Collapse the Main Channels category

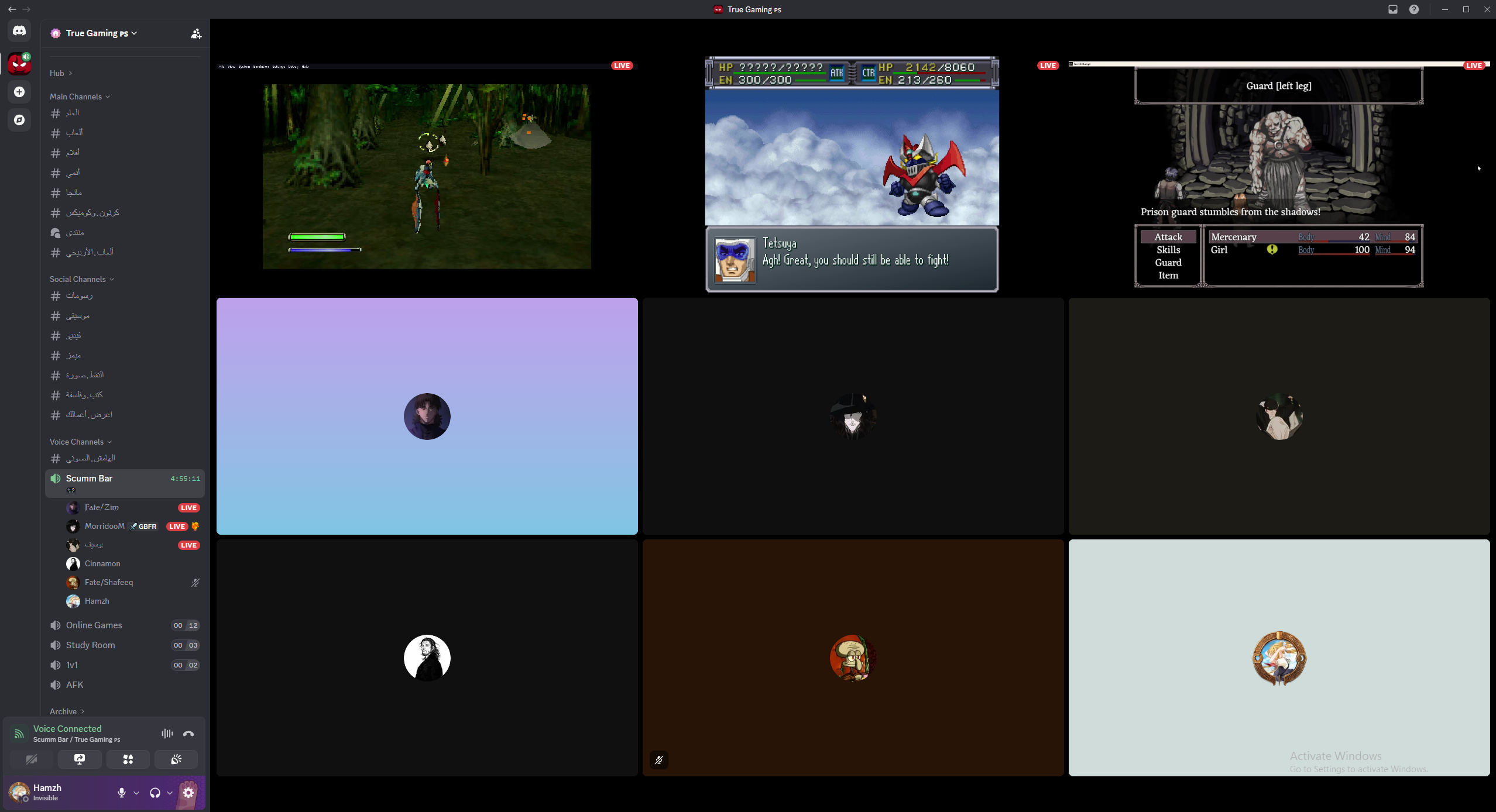[x=80, y=97]
